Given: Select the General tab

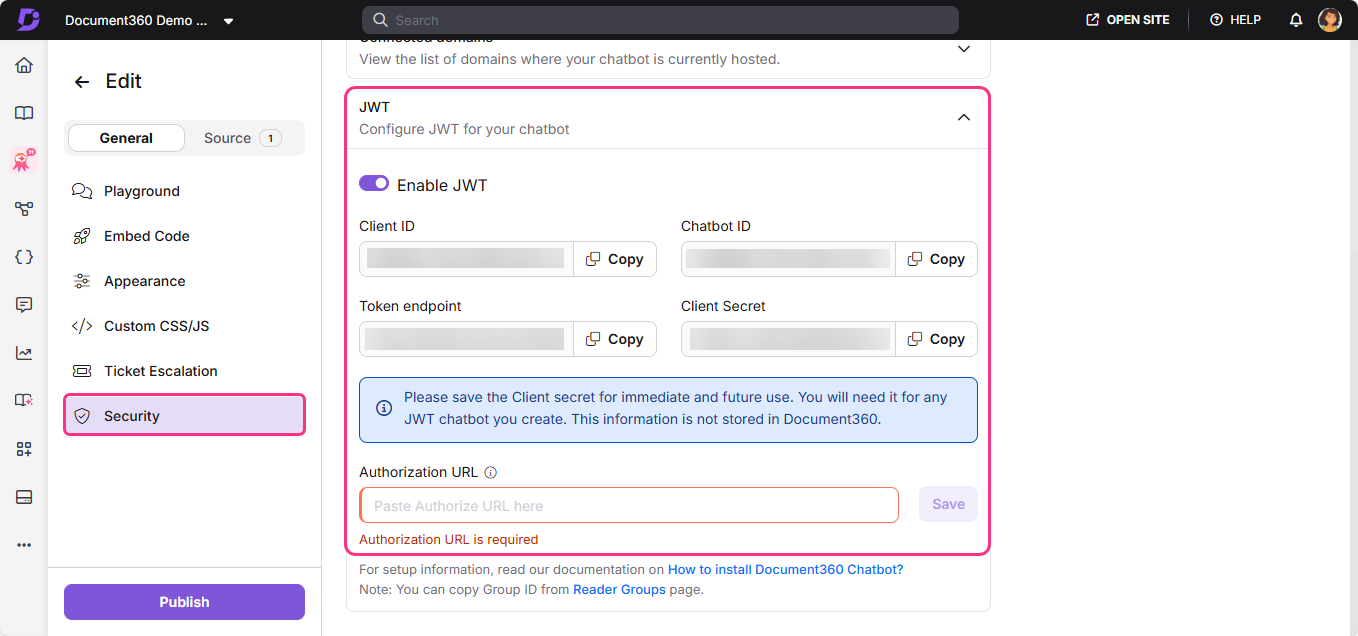Looking at the screenshot, I should (126, 137).
